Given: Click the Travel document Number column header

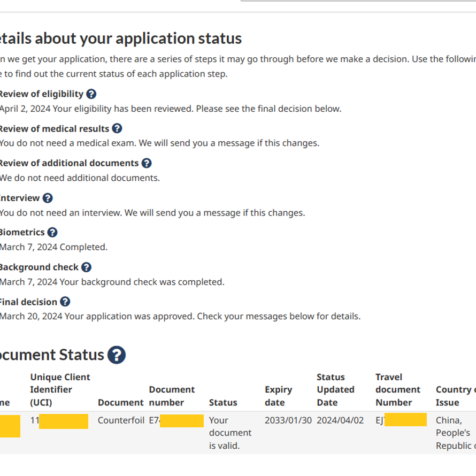Looking at the screenshot, I should click(x=398, y=390).
